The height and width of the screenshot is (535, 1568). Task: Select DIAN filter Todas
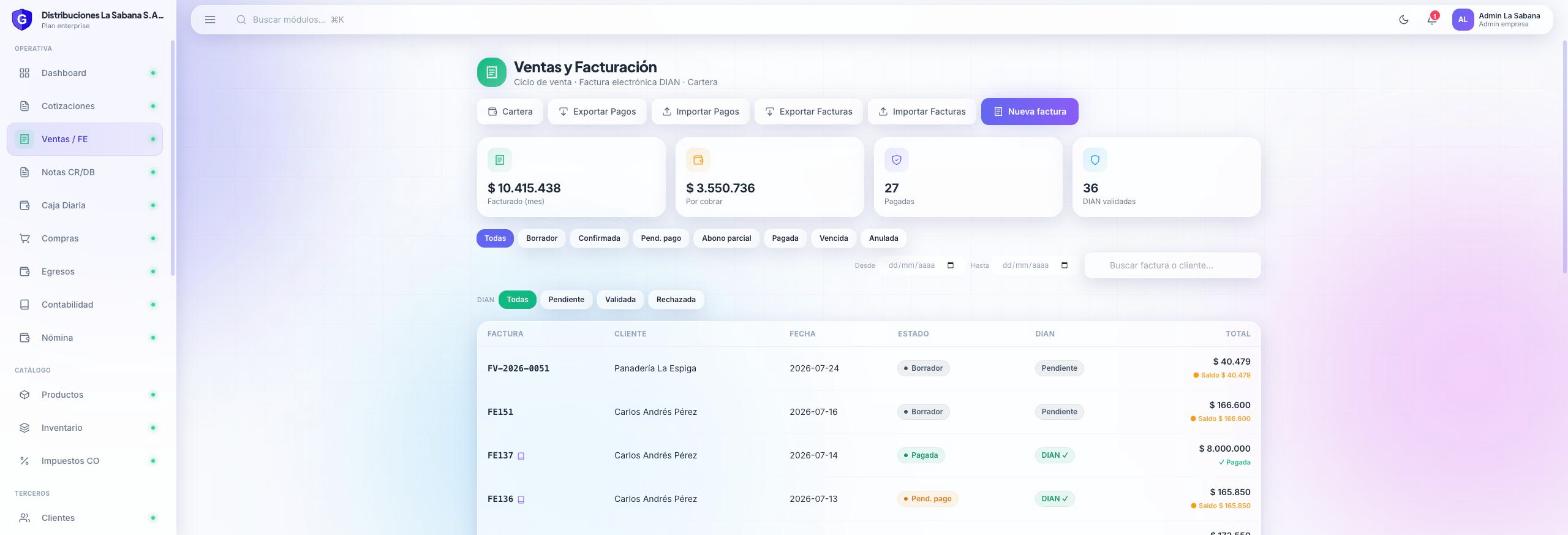[517, 299]
